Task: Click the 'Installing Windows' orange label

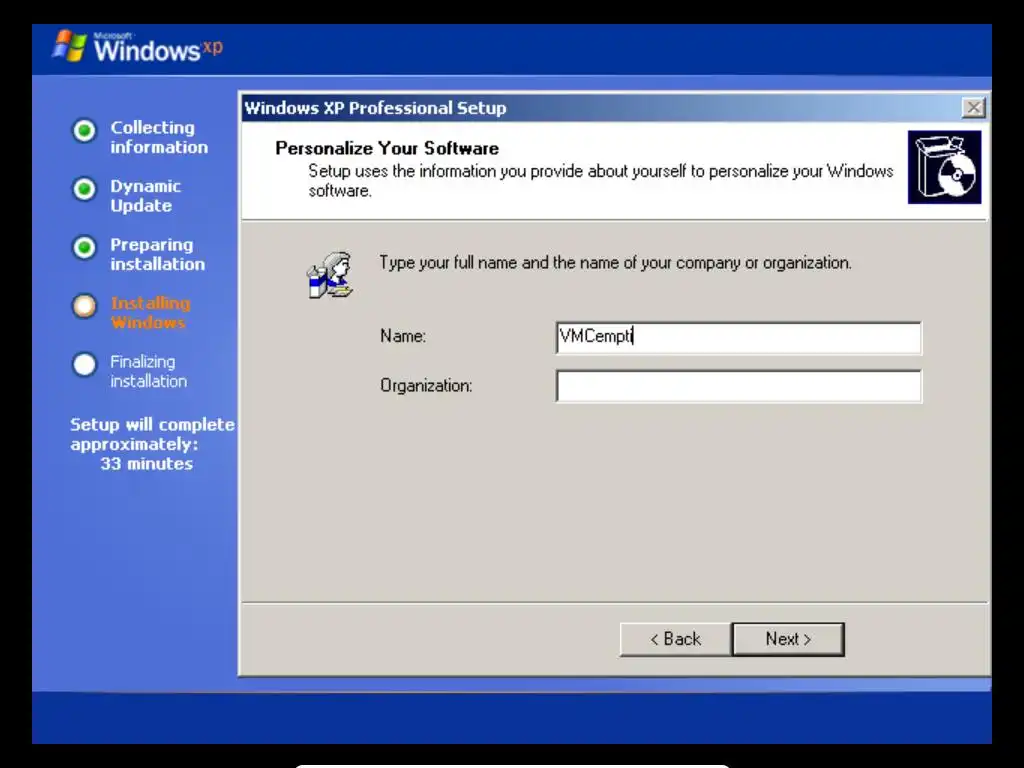Action: (151, 313)
